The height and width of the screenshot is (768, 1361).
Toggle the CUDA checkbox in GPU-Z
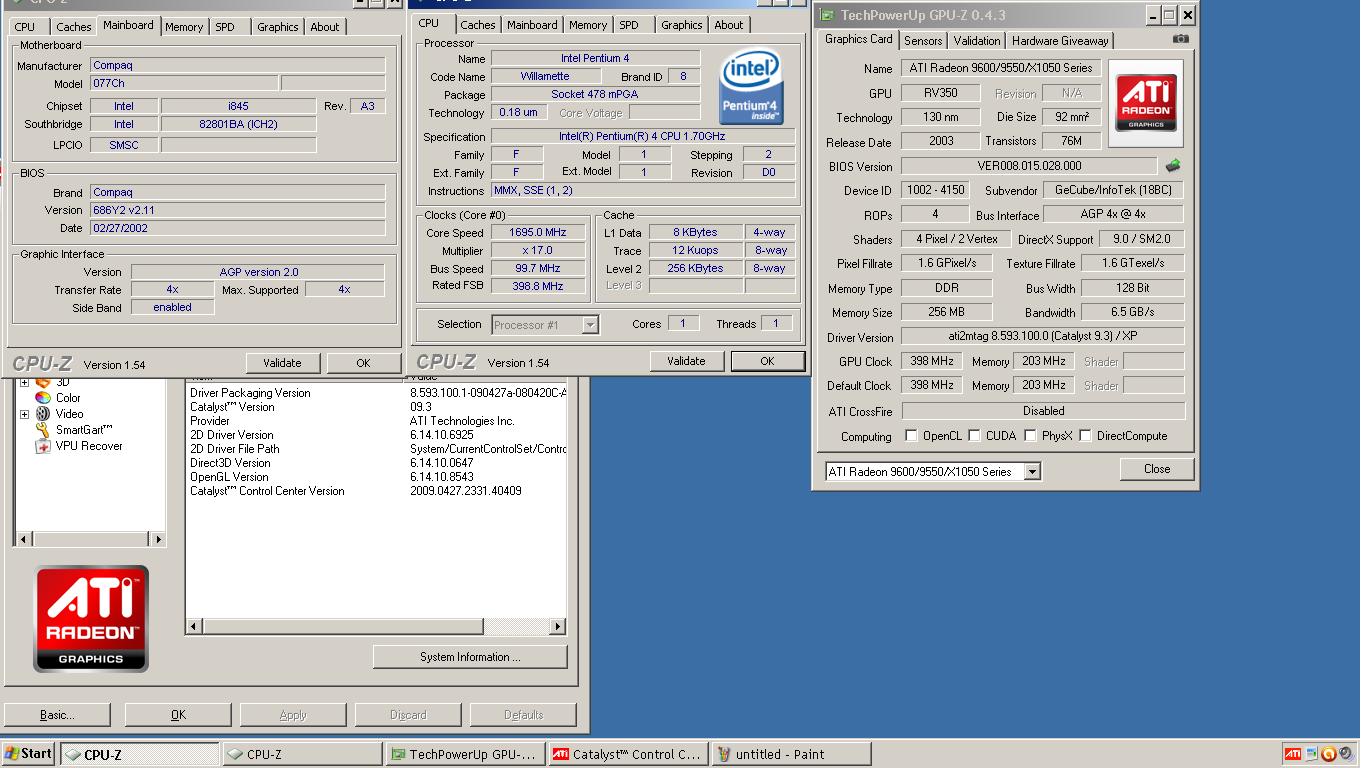[x=974, y=436]
